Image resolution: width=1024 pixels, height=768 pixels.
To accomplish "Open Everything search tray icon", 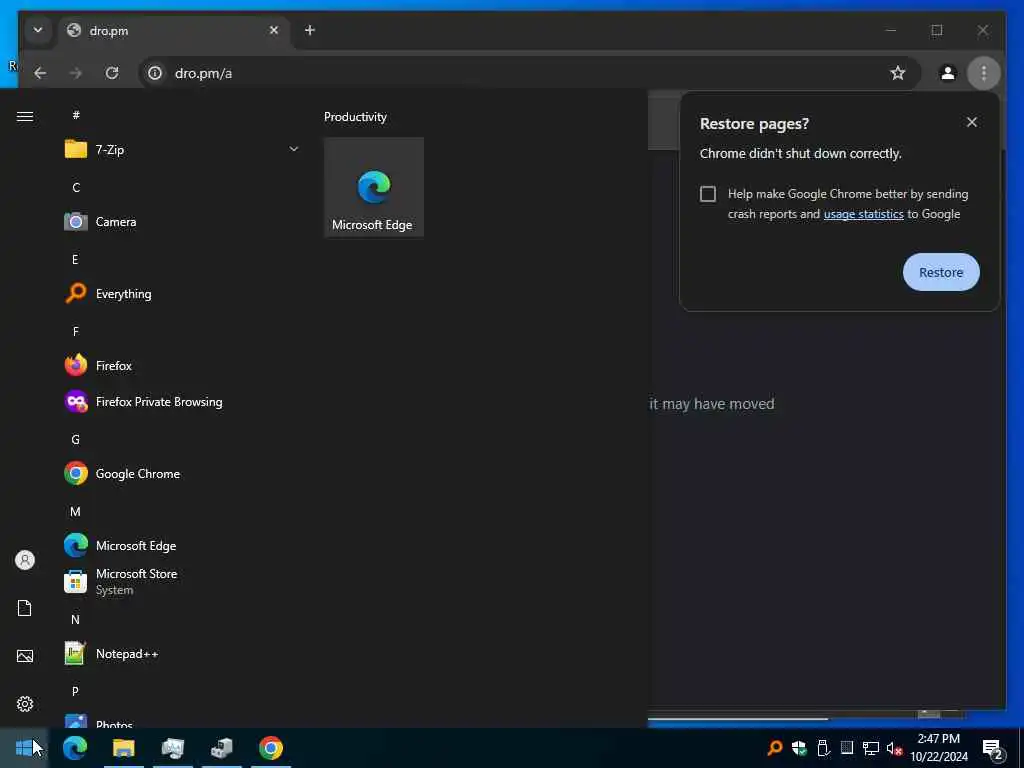I will [775, 748].
